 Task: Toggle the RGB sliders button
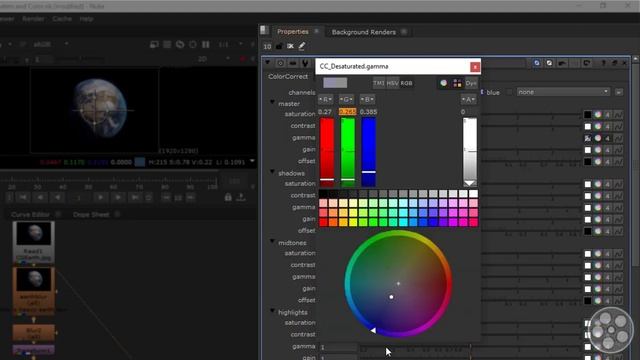pos(406,83)
